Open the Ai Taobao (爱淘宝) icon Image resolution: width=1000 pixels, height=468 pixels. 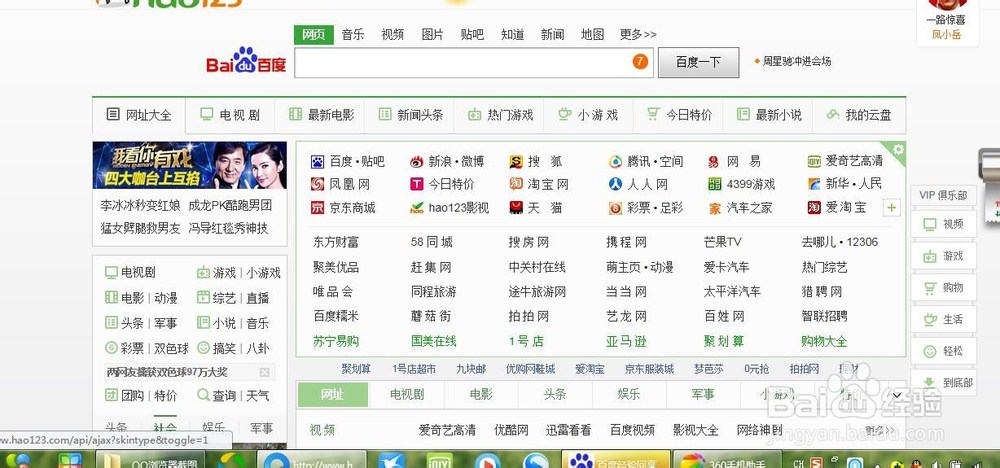coord(814,208)
